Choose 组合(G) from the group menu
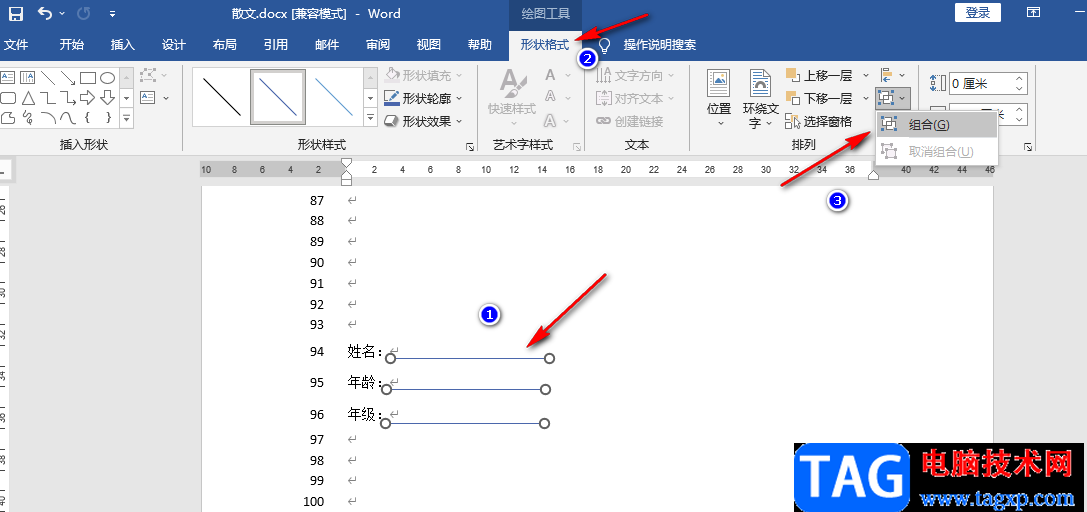This screenshot has width=1087, height=512. (x=937, y=125)
